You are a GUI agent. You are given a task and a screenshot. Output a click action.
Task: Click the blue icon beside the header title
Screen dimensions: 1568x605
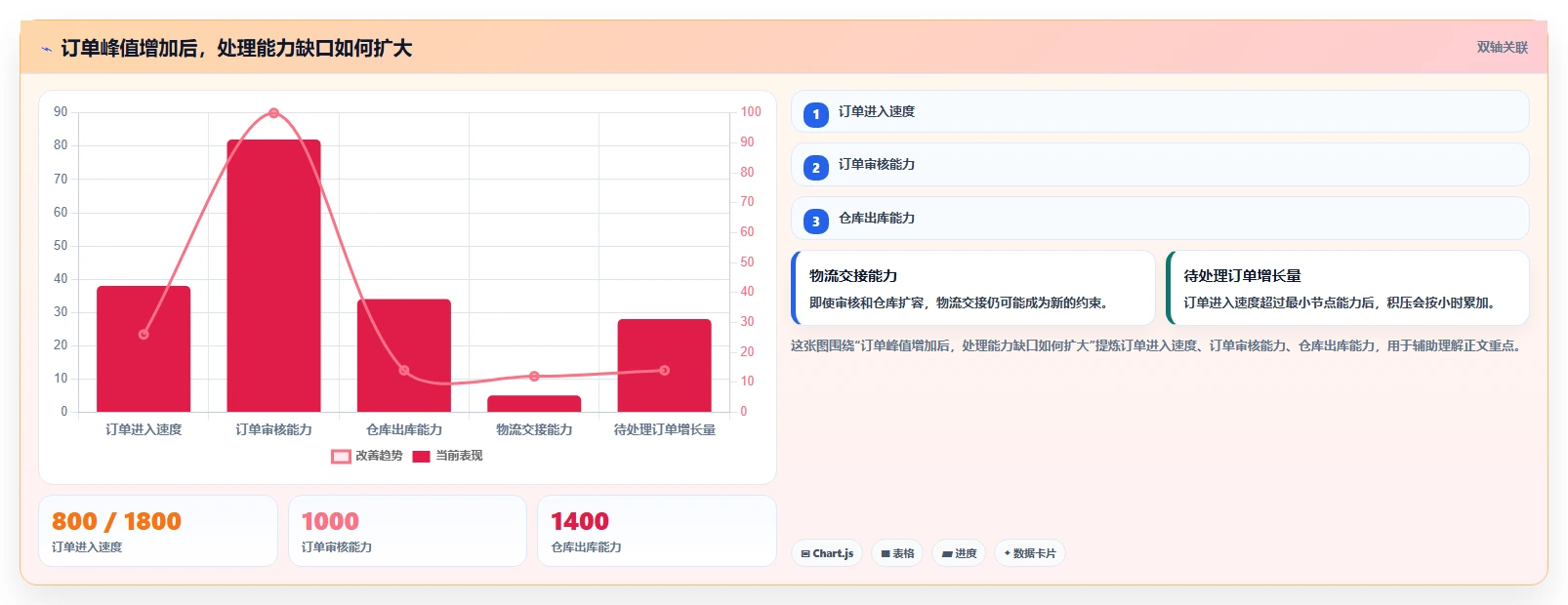(x=46, y=49)
